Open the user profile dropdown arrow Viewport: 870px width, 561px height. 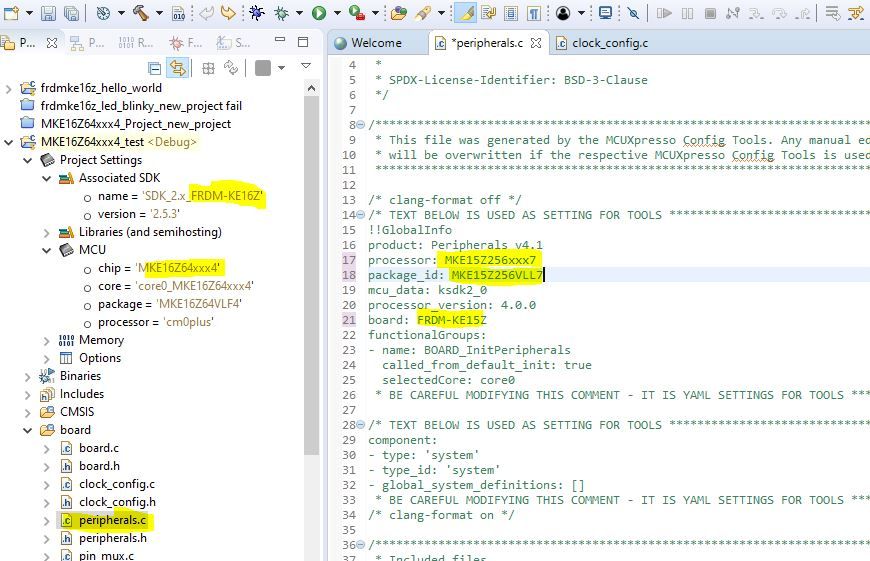pyautogui.click(x=581, y=13)
